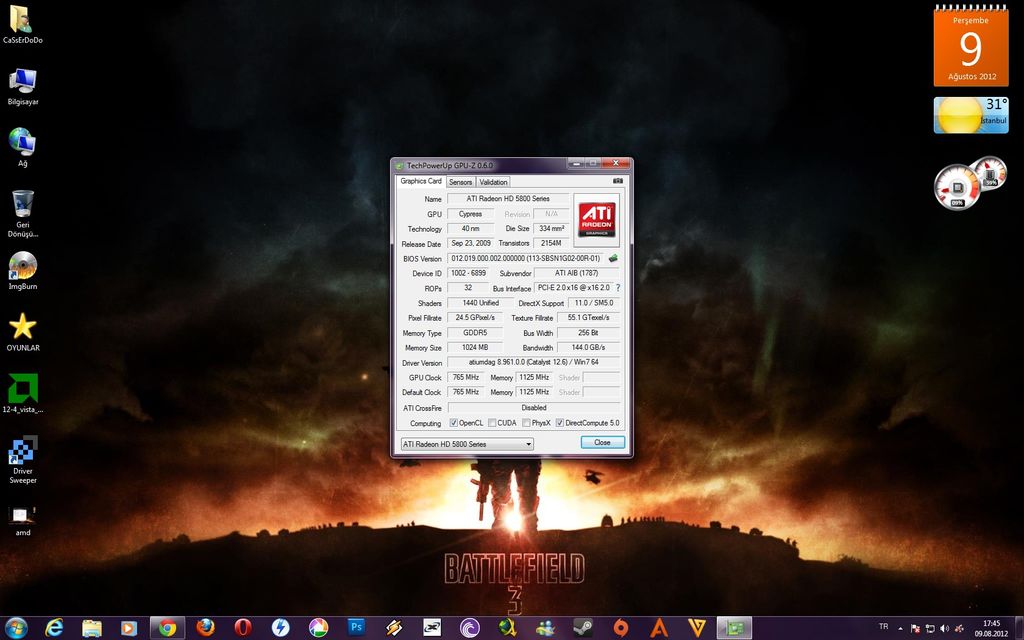This screenshot has height=640, width=1024.
Task: Click the save BIOS chip icon
Action: (x=613, y=259)
